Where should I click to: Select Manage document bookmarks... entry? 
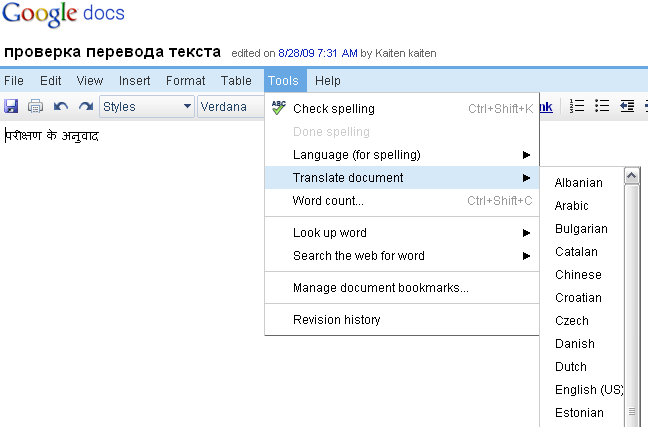(x=402, y=288)
